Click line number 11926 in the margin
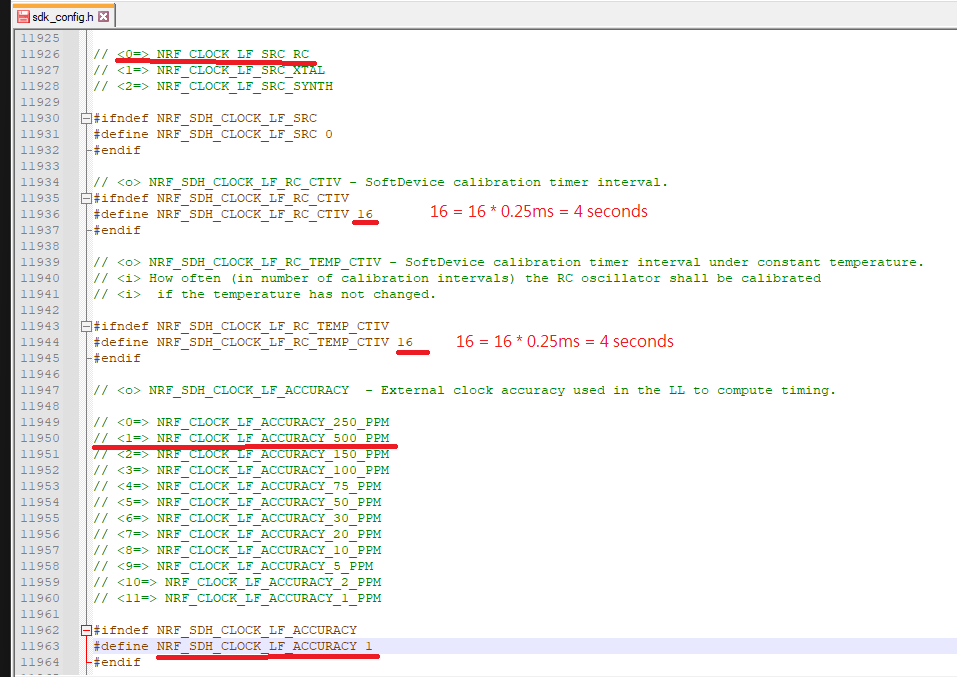The image size is (957, 677). [40, 54]
